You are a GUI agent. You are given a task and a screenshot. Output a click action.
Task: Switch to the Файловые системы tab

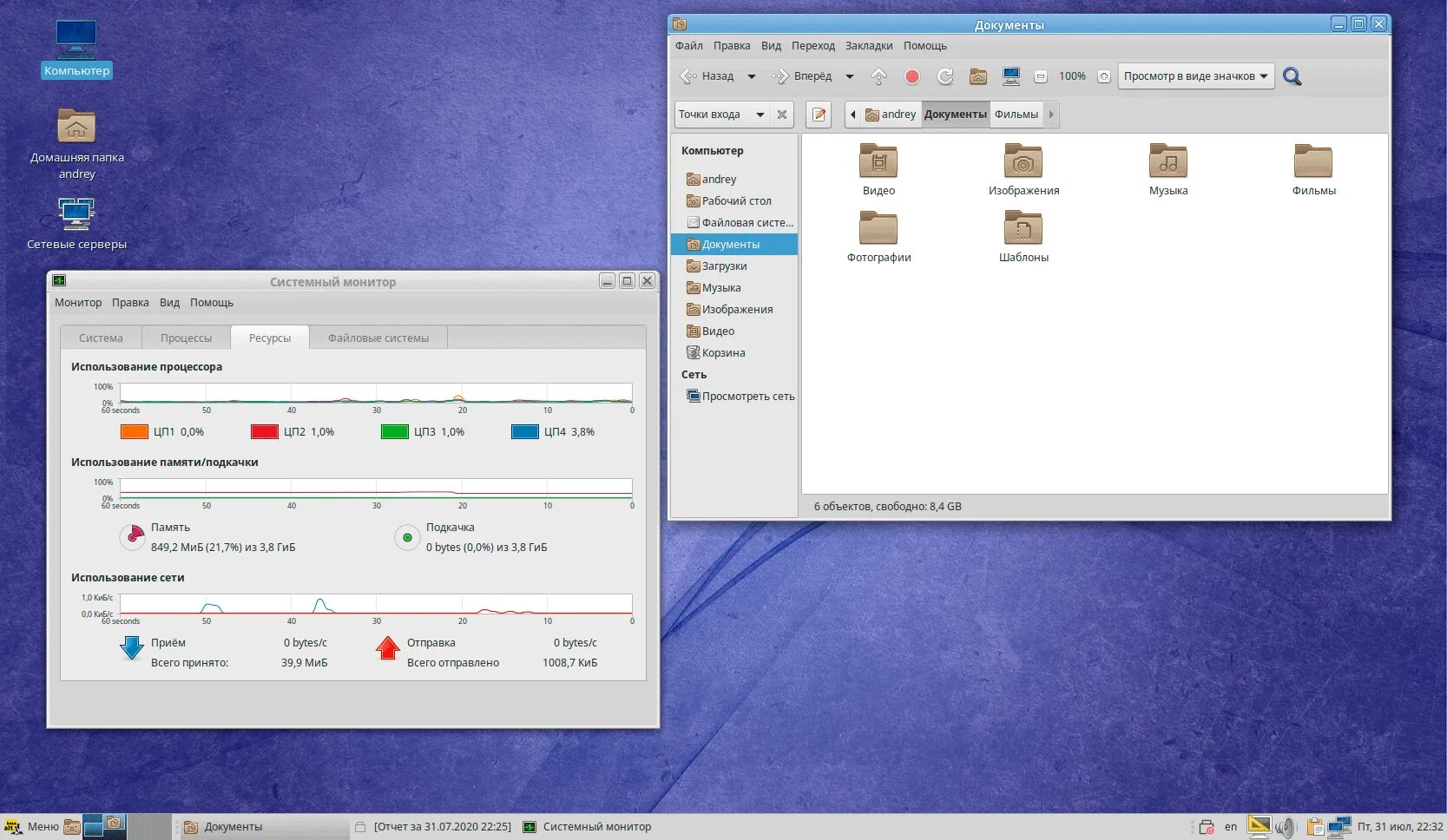click(378, 338)
